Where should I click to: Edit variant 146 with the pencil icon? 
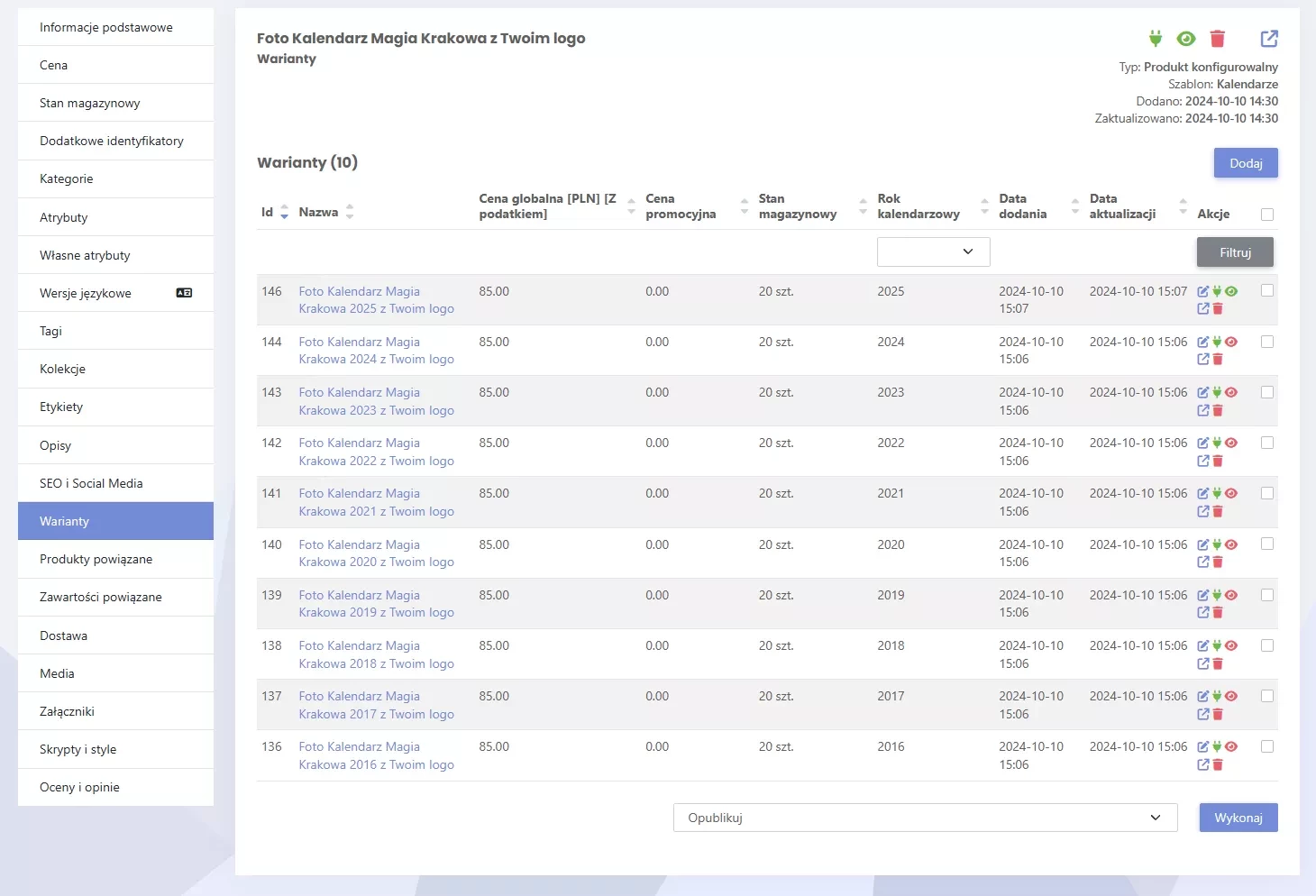(x=1202, y=292)
